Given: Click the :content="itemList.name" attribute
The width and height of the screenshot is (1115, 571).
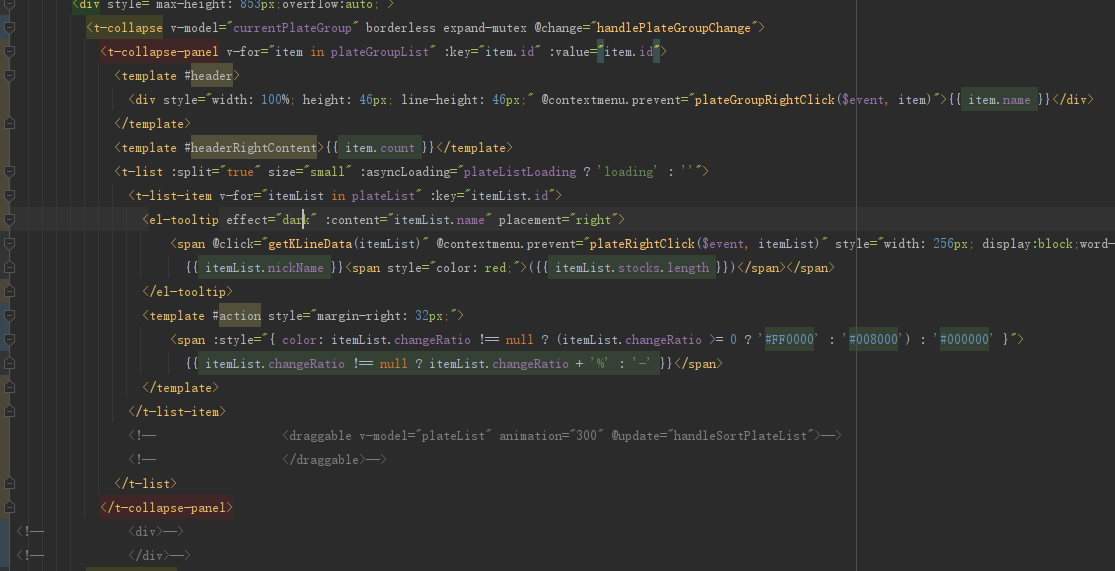Looking at the screenshot, I should point(408,220).
